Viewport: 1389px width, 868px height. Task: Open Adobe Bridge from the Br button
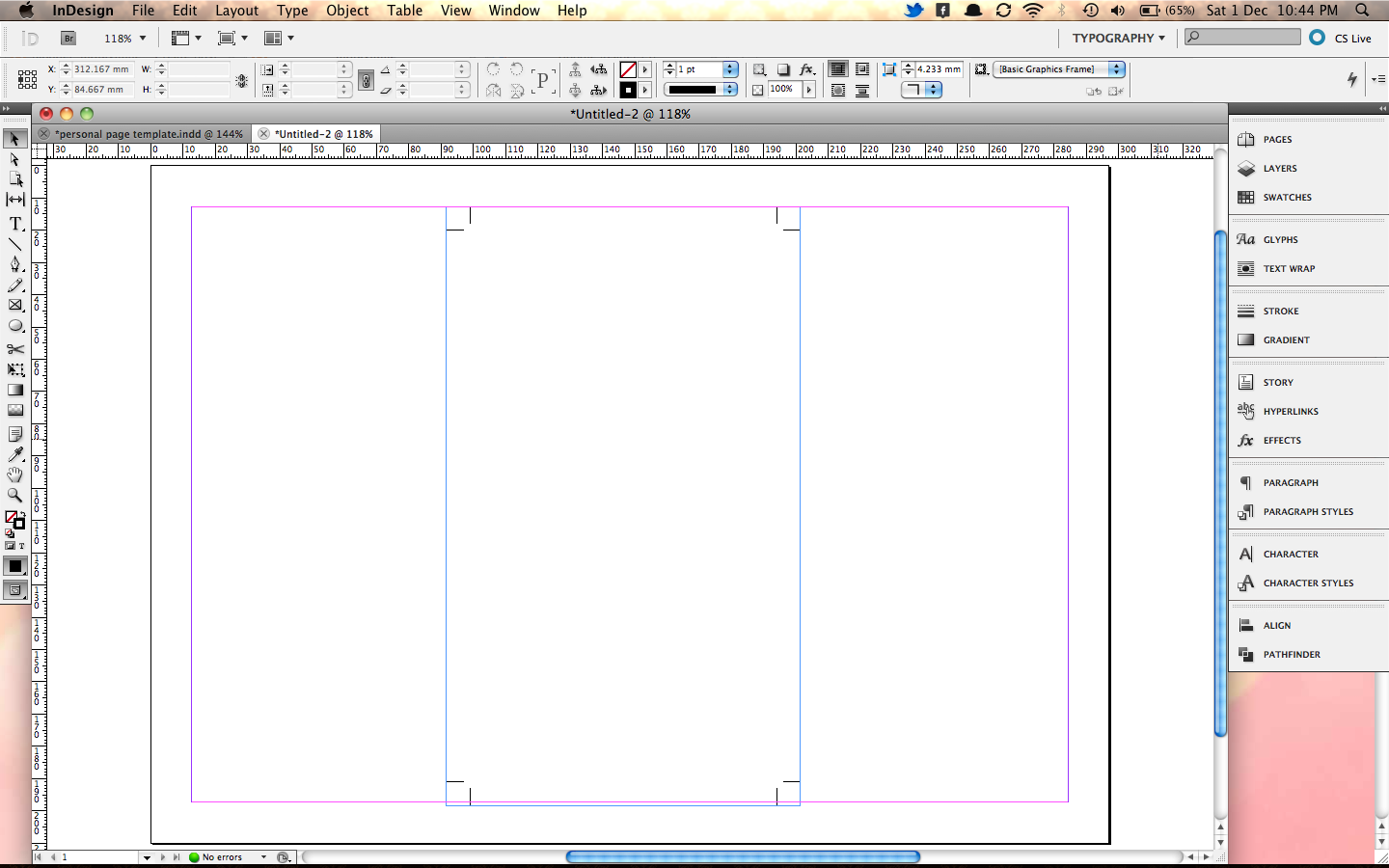point(68,39)
